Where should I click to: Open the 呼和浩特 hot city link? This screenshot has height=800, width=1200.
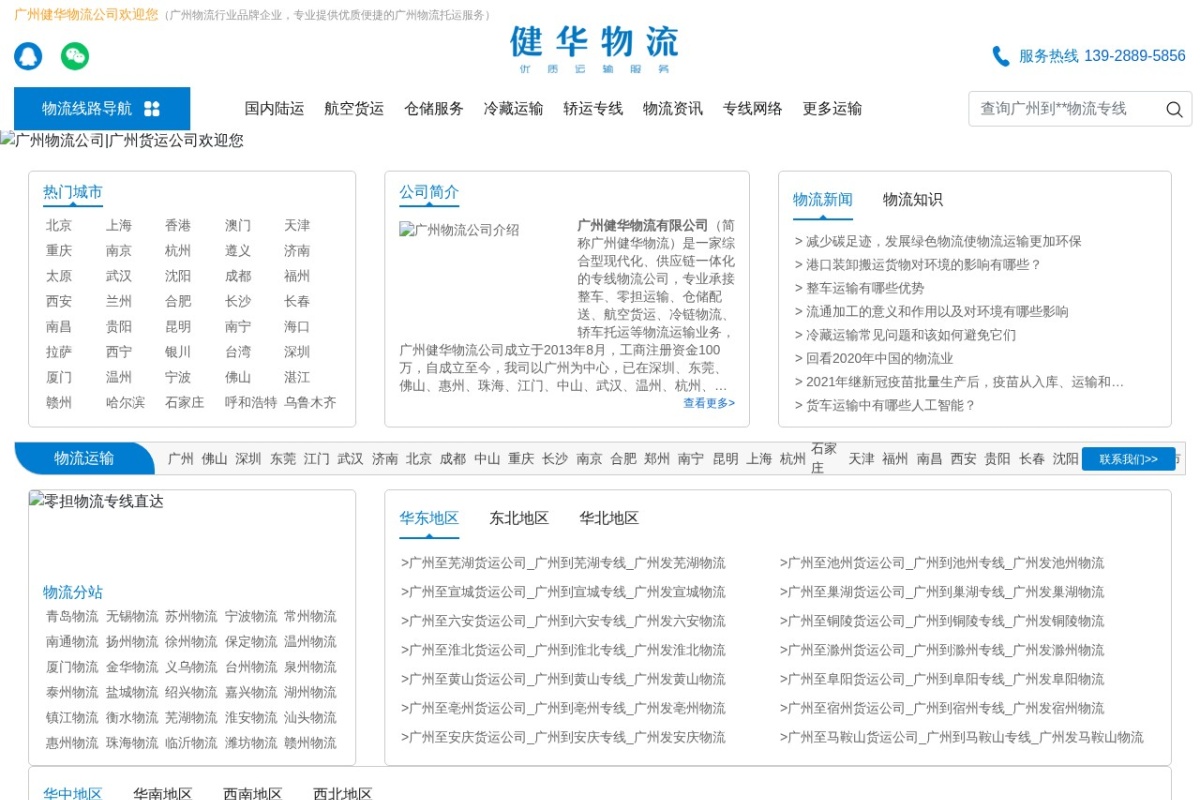click(251, 403)
